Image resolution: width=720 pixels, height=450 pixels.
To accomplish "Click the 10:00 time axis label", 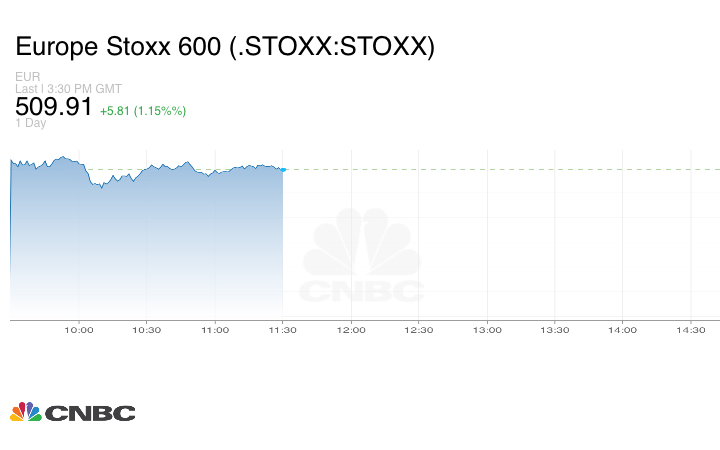I will (79, 330).
